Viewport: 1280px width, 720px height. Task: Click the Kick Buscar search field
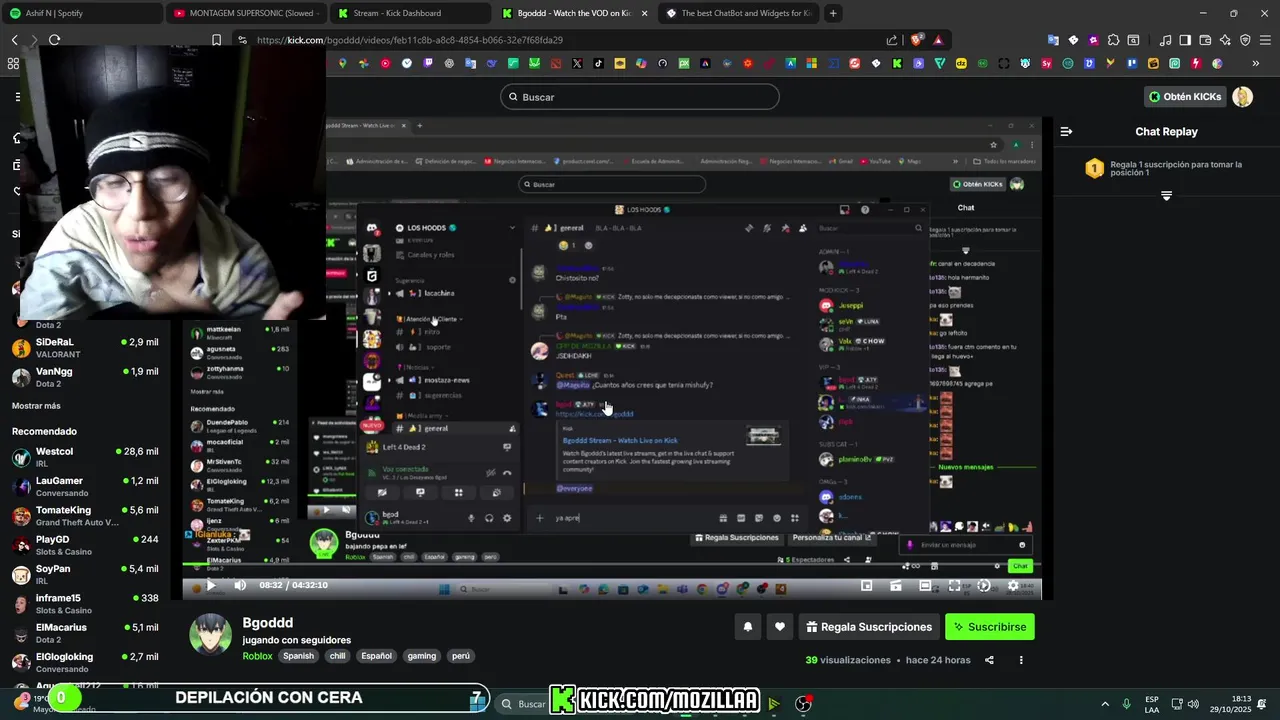(x=640, y=97)
